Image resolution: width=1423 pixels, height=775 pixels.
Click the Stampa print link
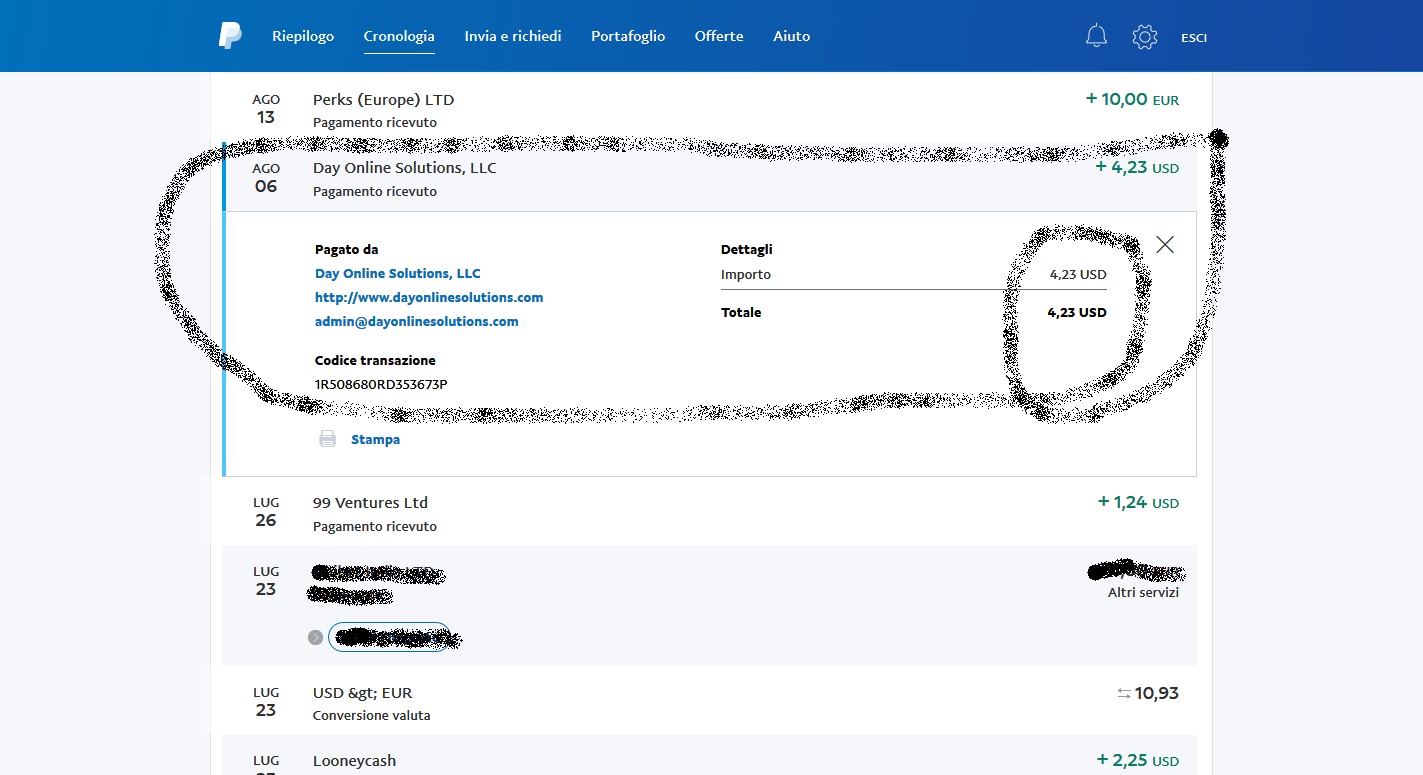point(375,439)
